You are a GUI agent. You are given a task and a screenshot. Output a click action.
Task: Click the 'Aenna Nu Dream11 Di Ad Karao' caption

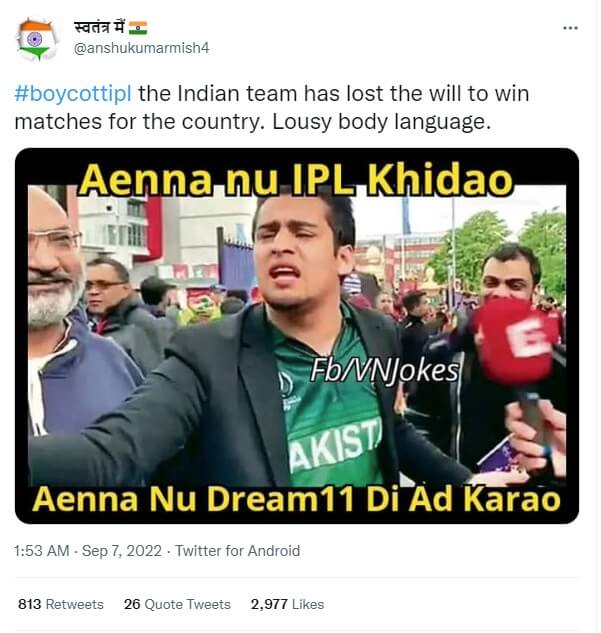click(296, 499)
